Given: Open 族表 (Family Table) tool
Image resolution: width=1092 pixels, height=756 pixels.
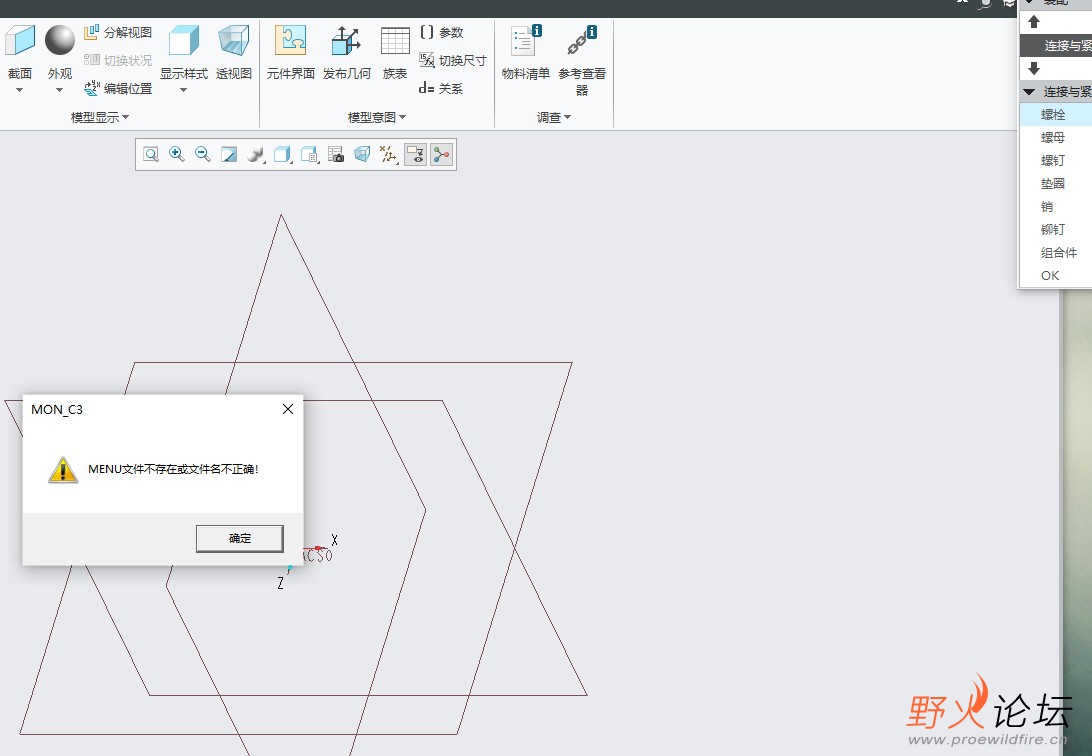Looking at the screenshot, I should [395, 52].
